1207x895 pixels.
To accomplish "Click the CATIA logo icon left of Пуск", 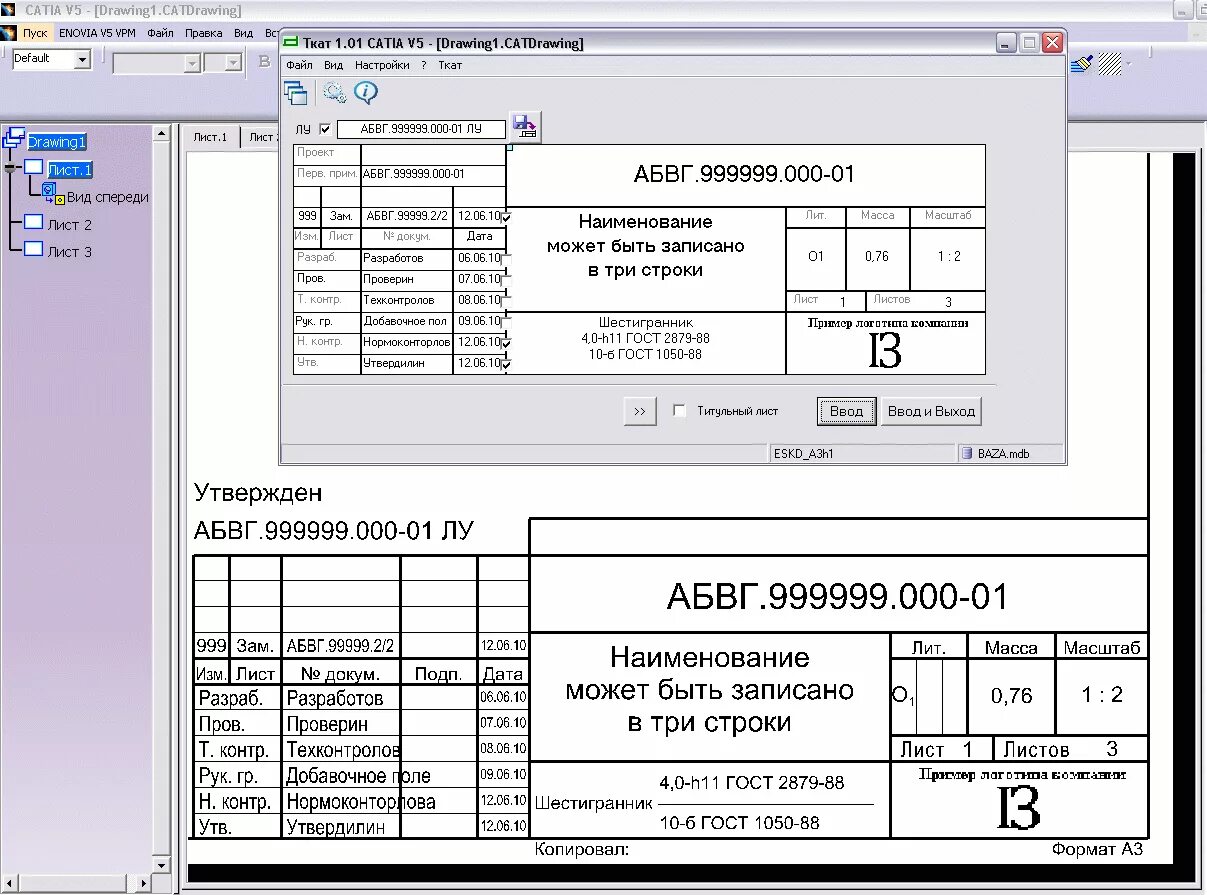I will coord(9,32).
